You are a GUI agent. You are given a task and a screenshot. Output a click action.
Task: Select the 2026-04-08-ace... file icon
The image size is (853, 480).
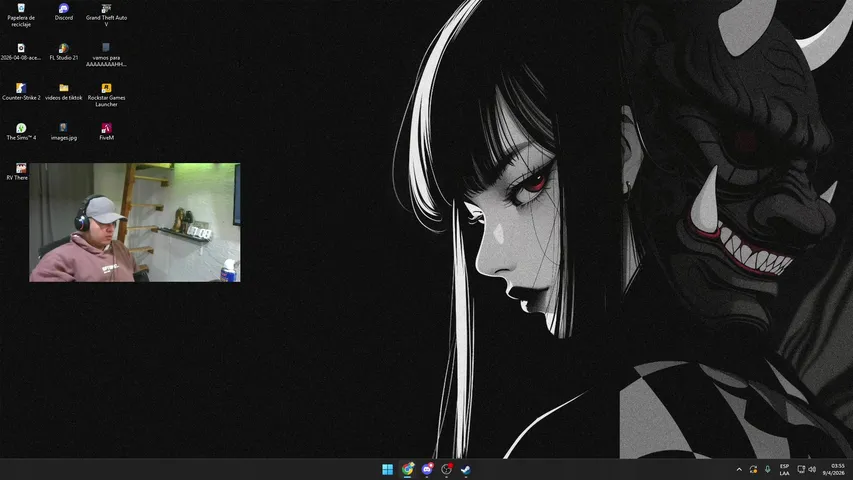coord(21,52)
